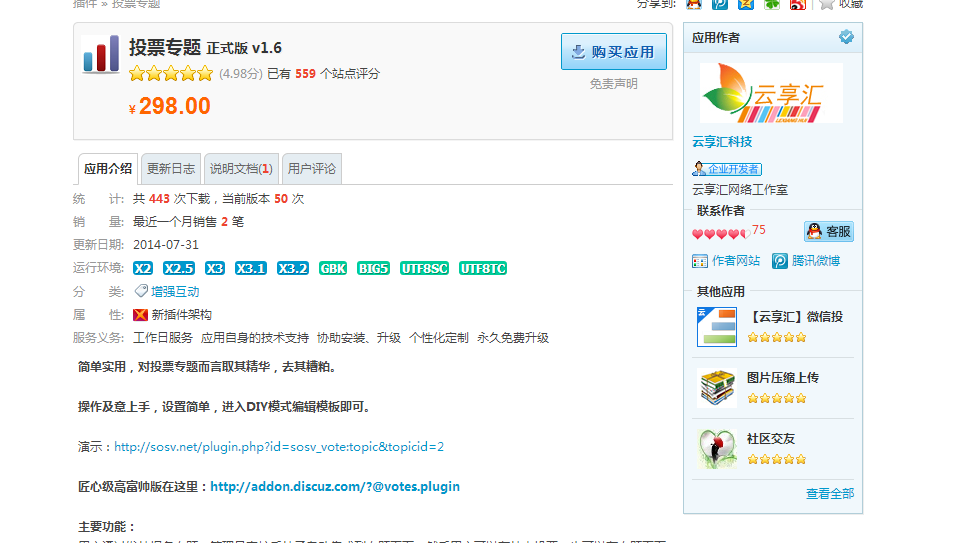Click the 云享汇 author logo image
Screen dimensions: 956x543
[771, 93]
